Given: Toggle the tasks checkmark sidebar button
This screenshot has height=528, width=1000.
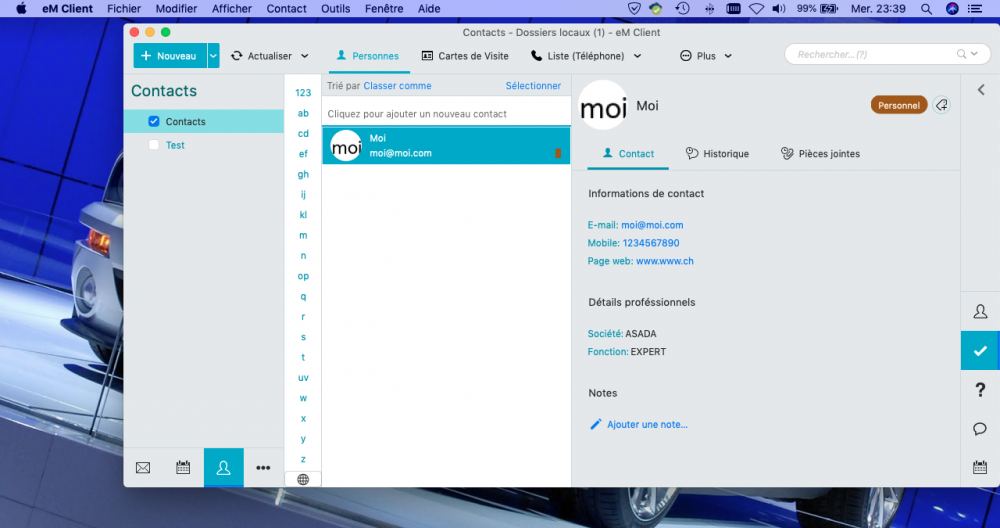Looking at the screenshot, I should (x=980, y=351).
